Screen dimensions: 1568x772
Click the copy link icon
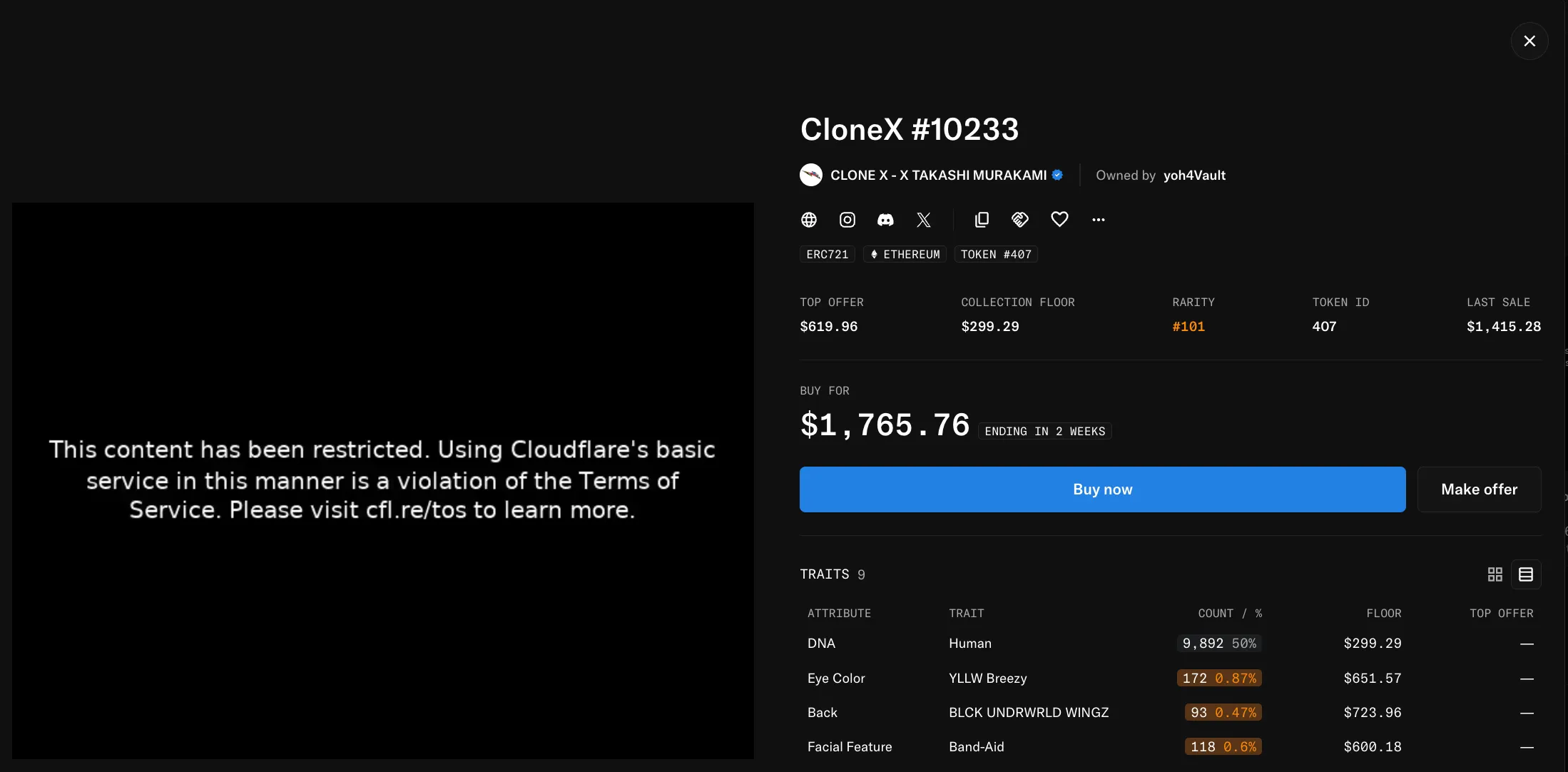(982, 220)
